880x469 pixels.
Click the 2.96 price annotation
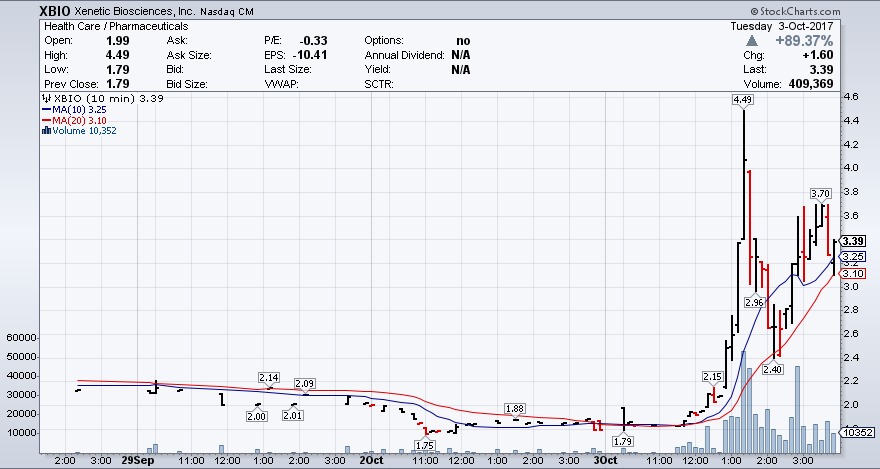coord(754,302)
